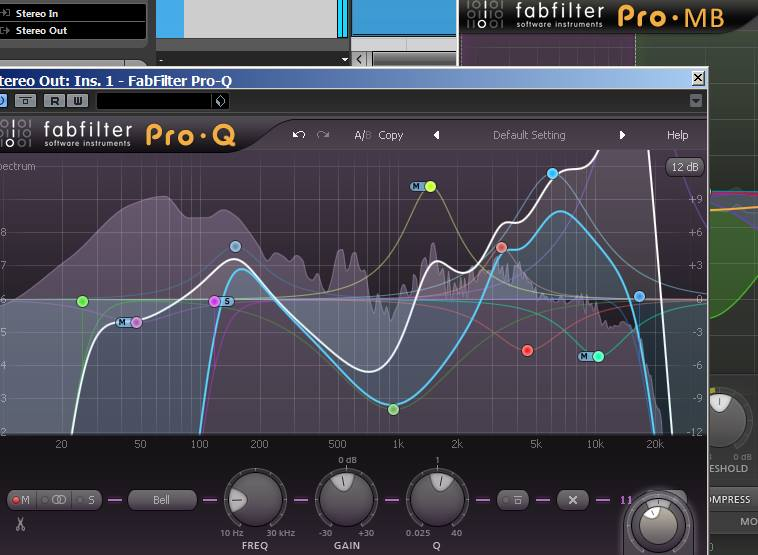This screenshot has height=555, width=758.
Task: Click the output level knob at bottom right
Action: pos(657,525)
